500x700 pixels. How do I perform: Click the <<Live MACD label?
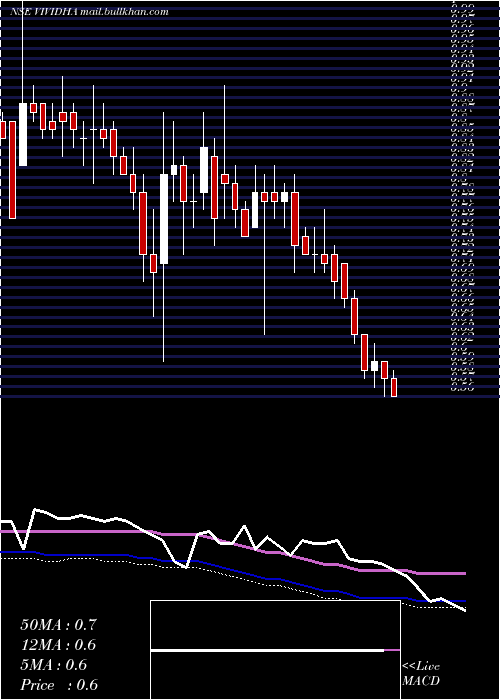pyautogui.click(x=421, y=674)
